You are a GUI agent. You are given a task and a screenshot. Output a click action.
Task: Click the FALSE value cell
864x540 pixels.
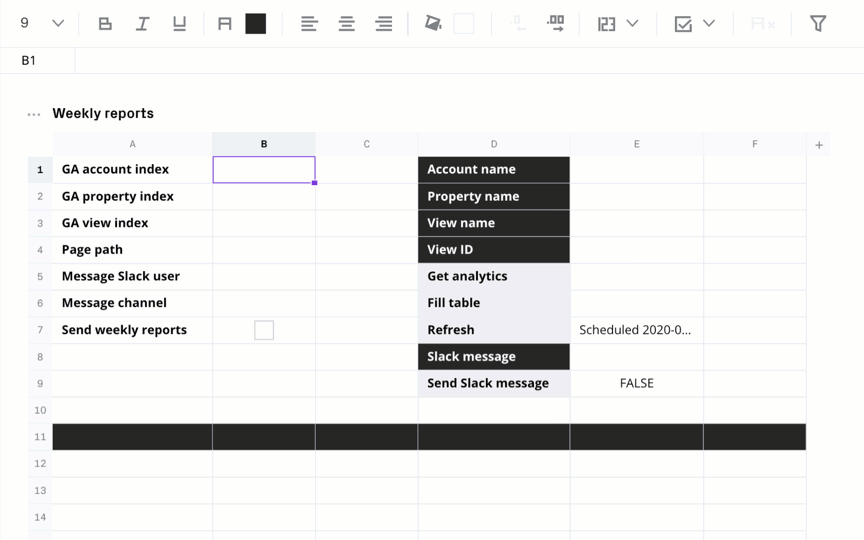click(636, 384)
